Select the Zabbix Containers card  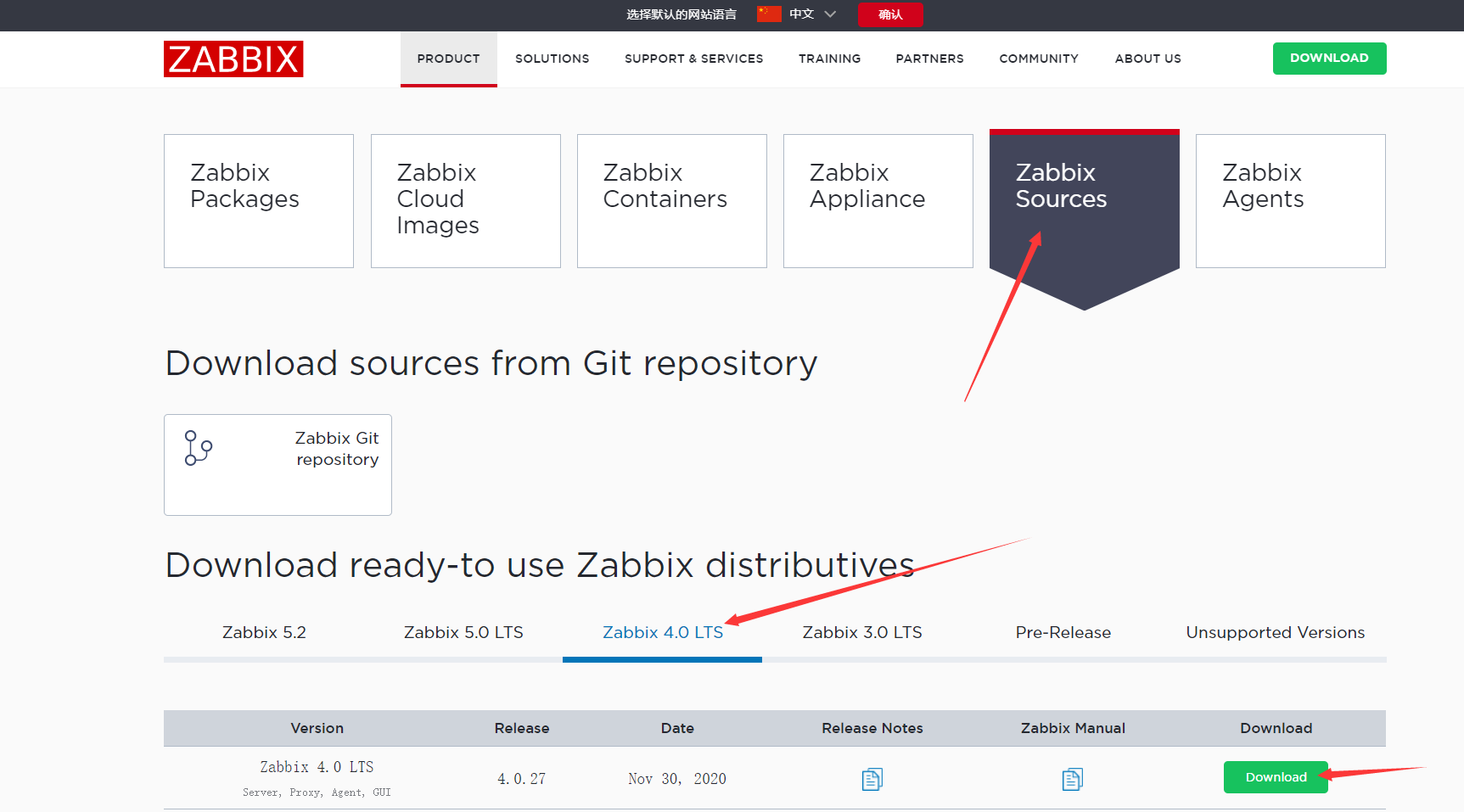[671, 201]
